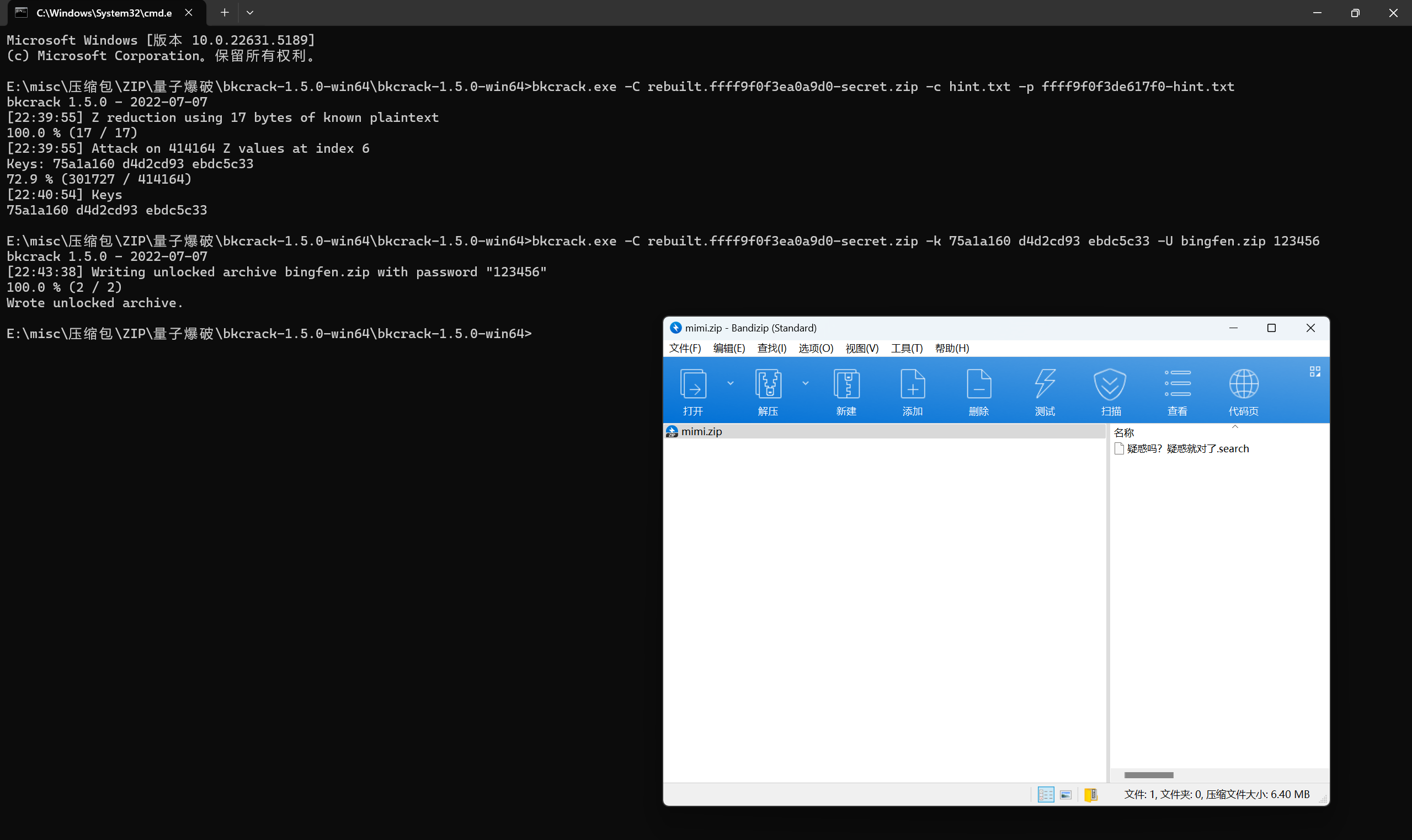The image size is (1412, 840).
Task: Click the first 'Keys: 75a1a160 d4d2cd93 ebdc5c33' line
Action: (x=130, y=164)
